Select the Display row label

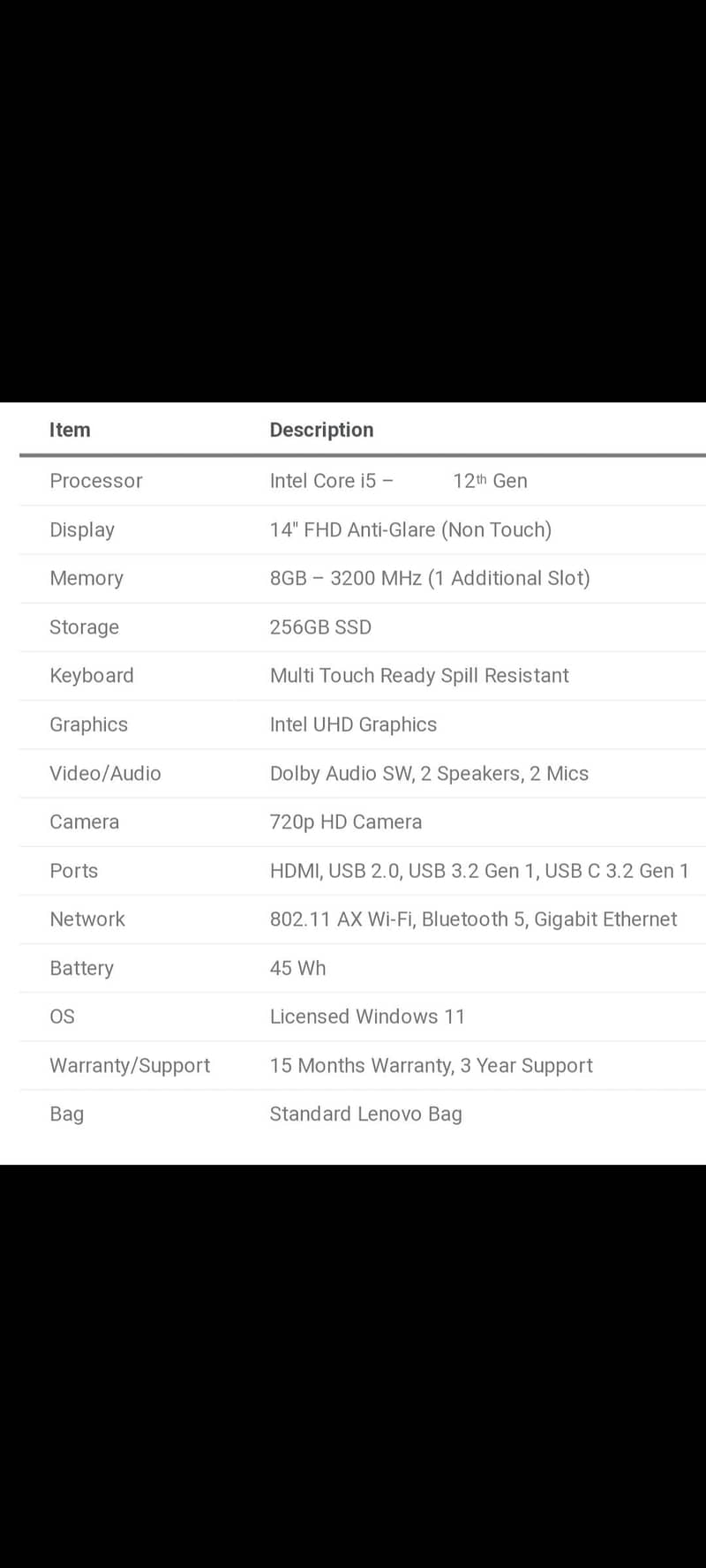point(82,529)
